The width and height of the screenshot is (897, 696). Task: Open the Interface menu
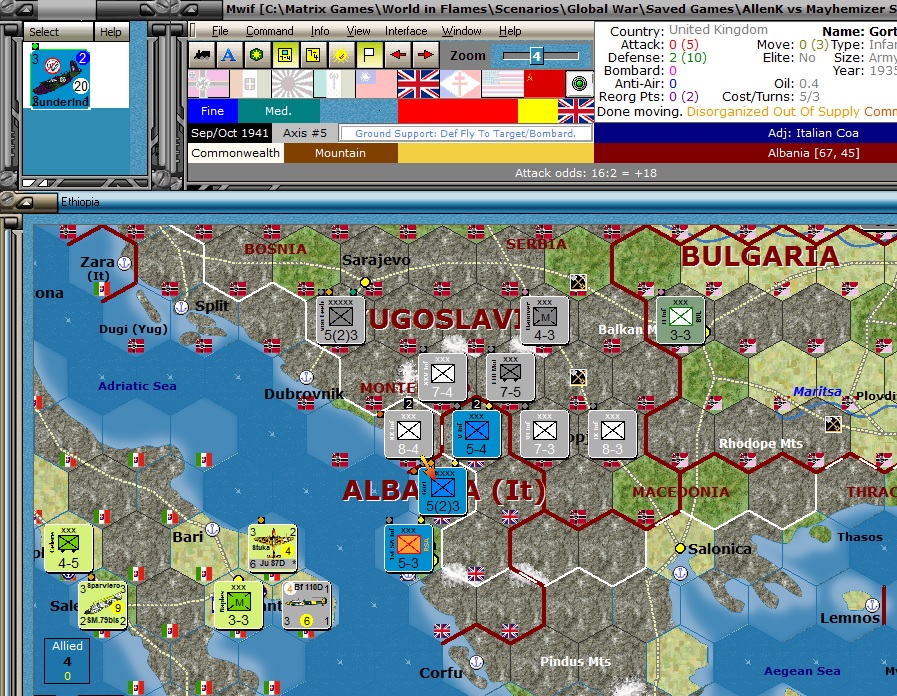406,31
